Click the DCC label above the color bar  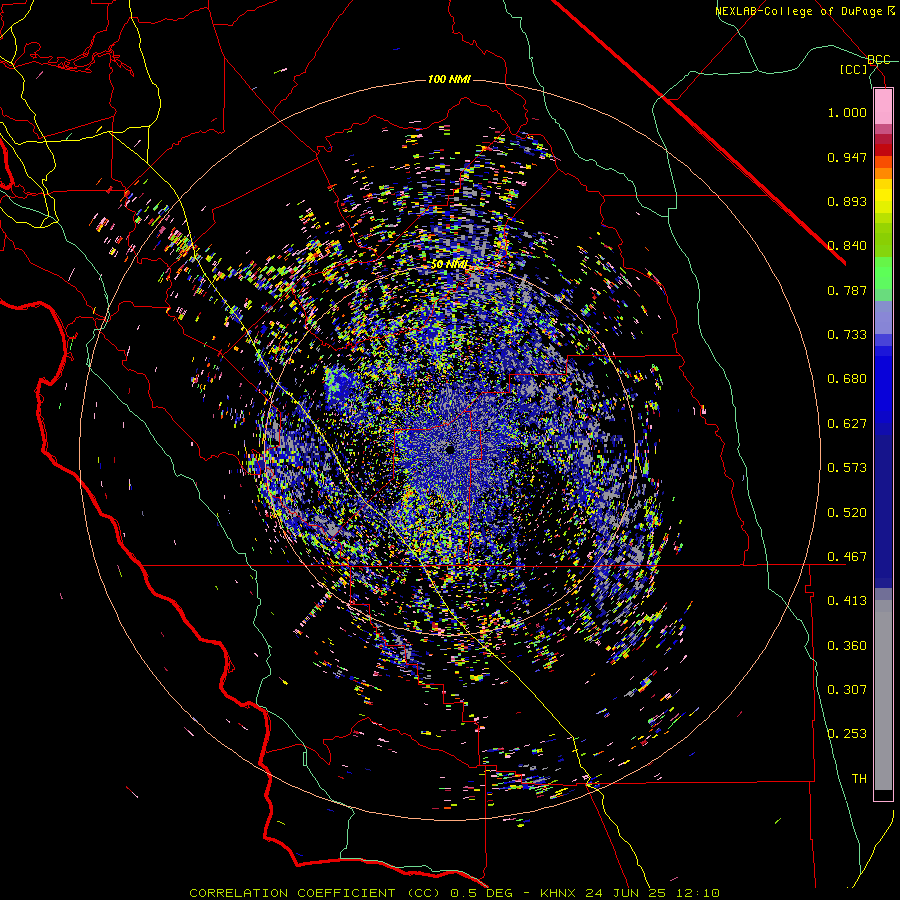click(x=878, y=60)
